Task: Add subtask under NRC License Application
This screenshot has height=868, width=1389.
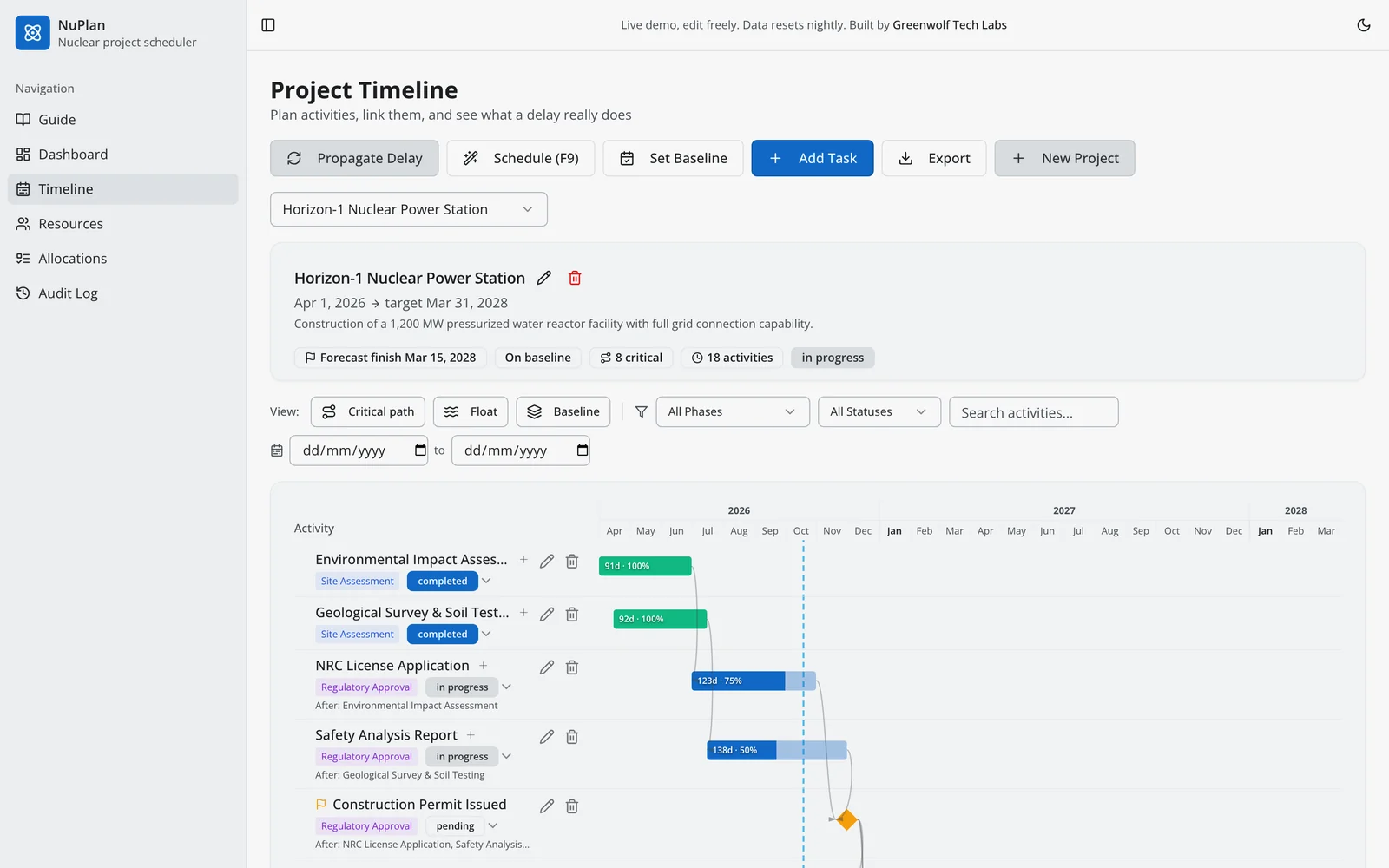Action: [x=484, y=666]
